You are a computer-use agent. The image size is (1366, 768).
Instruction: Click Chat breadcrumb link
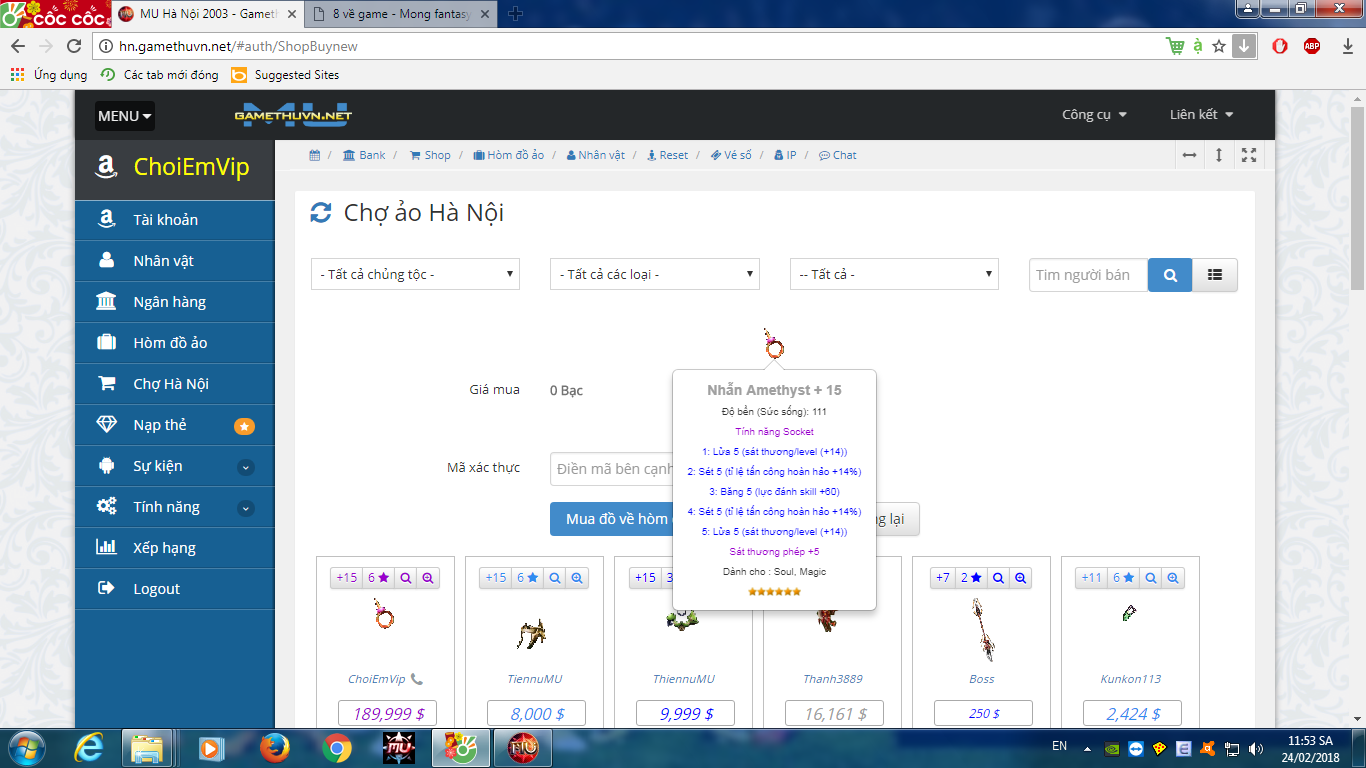pyautogui.click(x=837, y=155)
